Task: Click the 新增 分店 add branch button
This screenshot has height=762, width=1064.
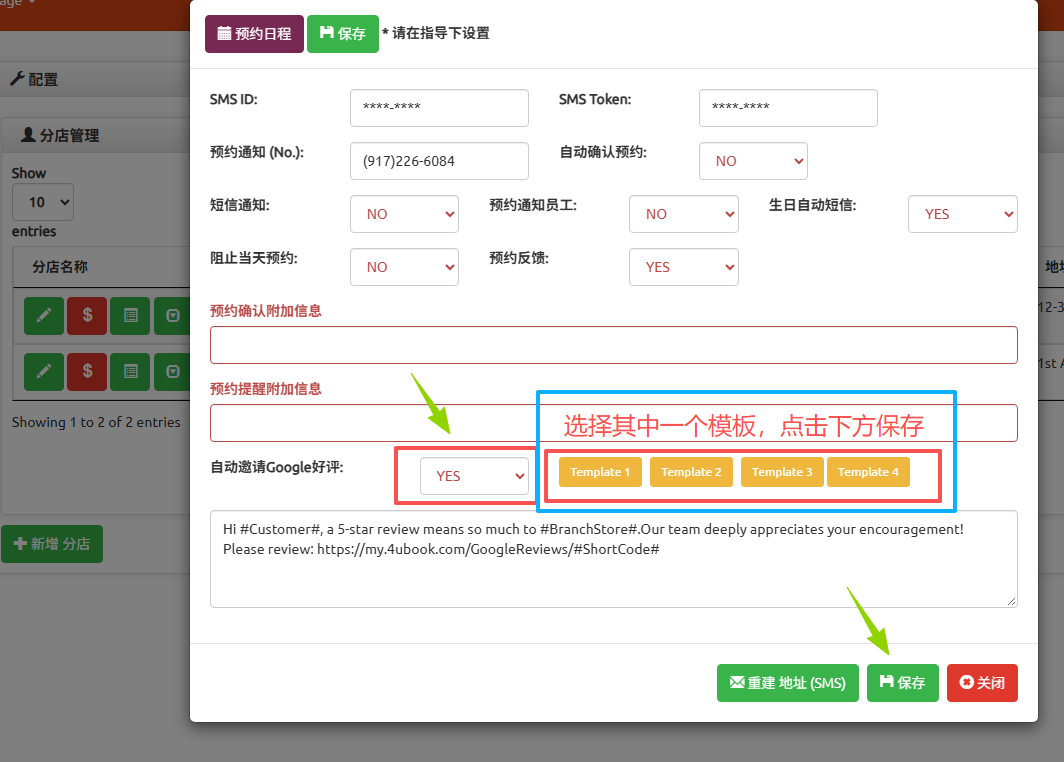Action: click(x=52, y=544)
